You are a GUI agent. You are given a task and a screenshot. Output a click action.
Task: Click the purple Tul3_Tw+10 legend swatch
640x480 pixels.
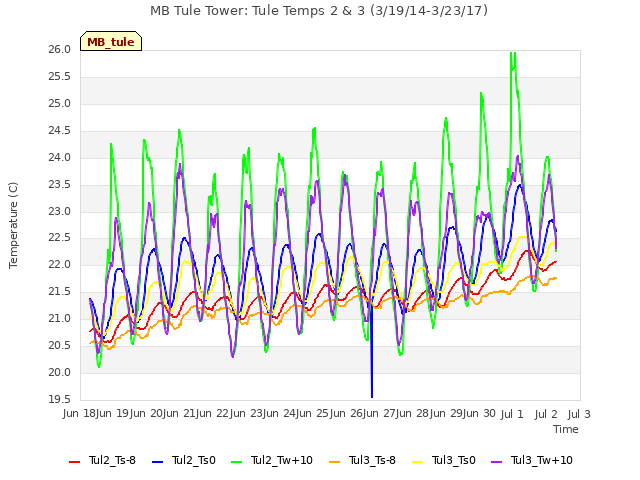tap(496, 462)
